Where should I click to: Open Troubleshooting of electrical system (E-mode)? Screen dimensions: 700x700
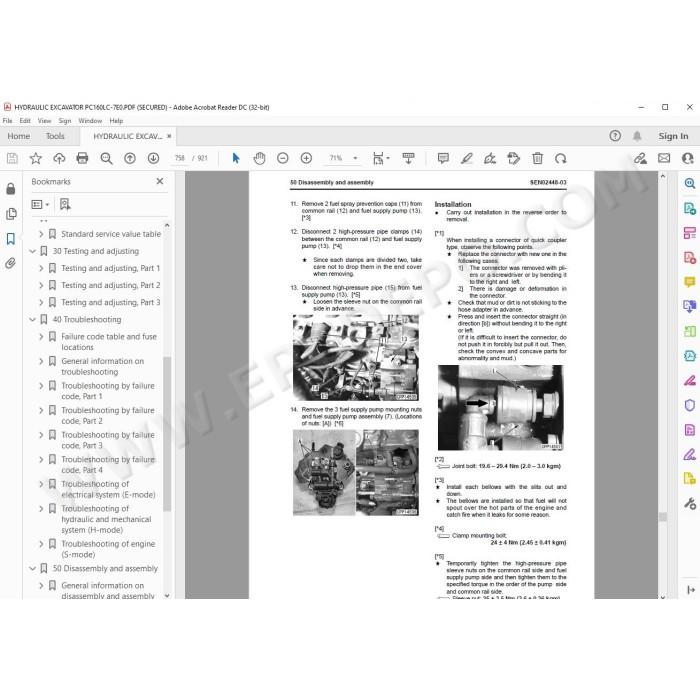[108, 489]
